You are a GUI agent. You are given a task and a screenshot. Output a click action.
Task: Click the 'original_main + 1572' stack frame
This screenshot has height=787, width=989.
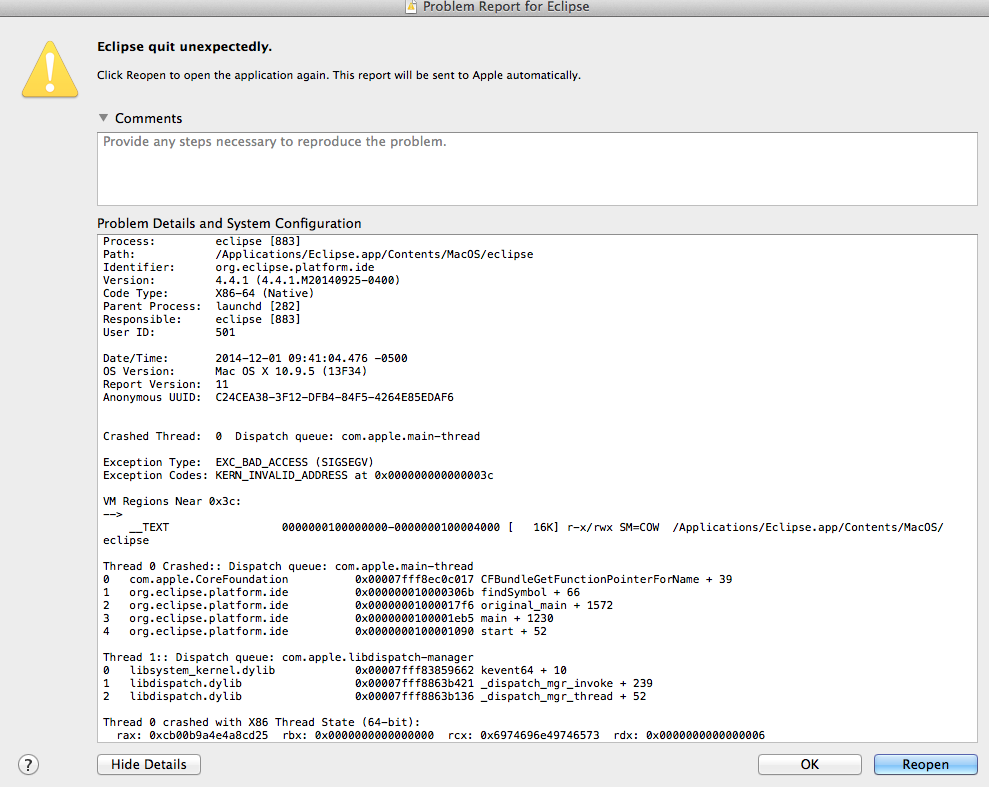358,605
